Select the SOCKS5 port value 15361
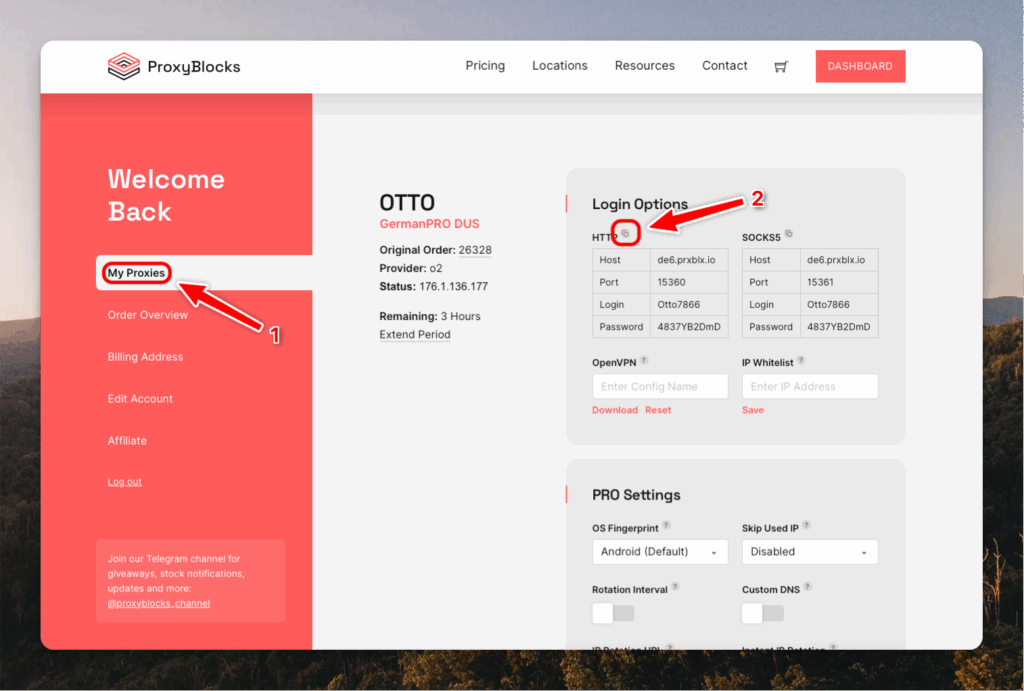The height and width of the screenshot is (691, 1024). 839,282
